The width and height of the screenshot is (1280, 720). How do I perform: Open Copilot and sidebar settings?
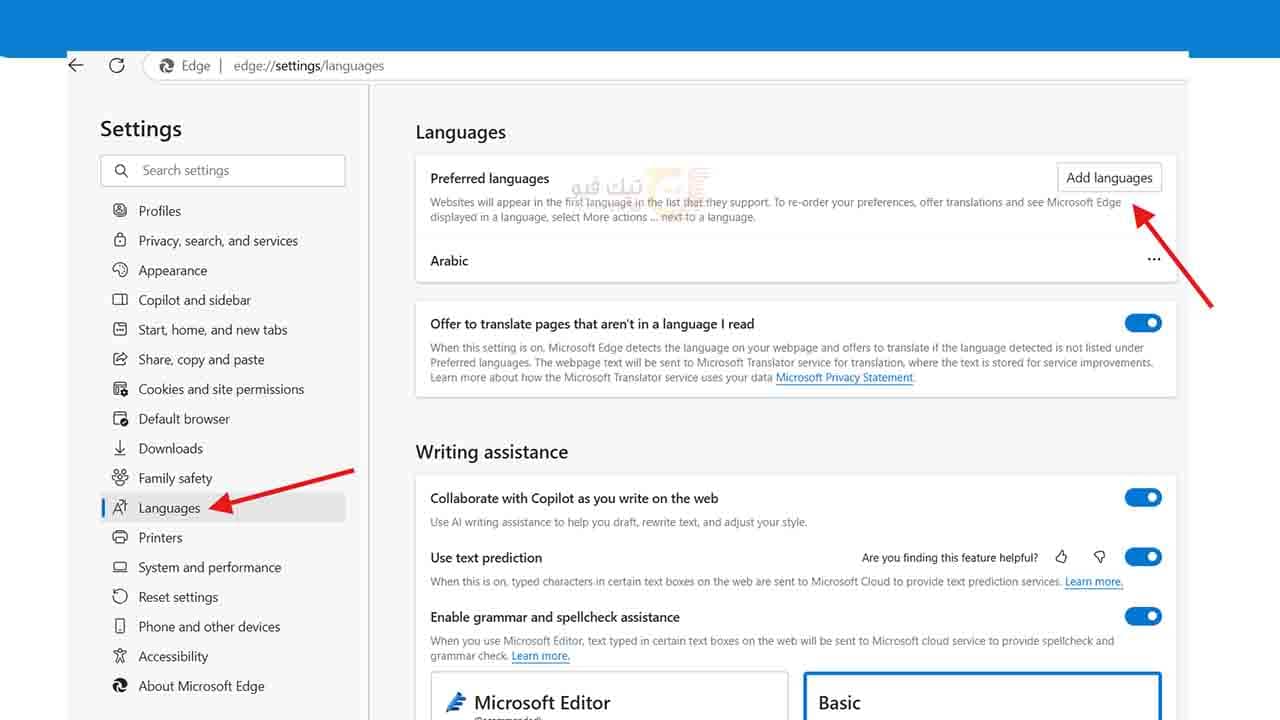195,300
